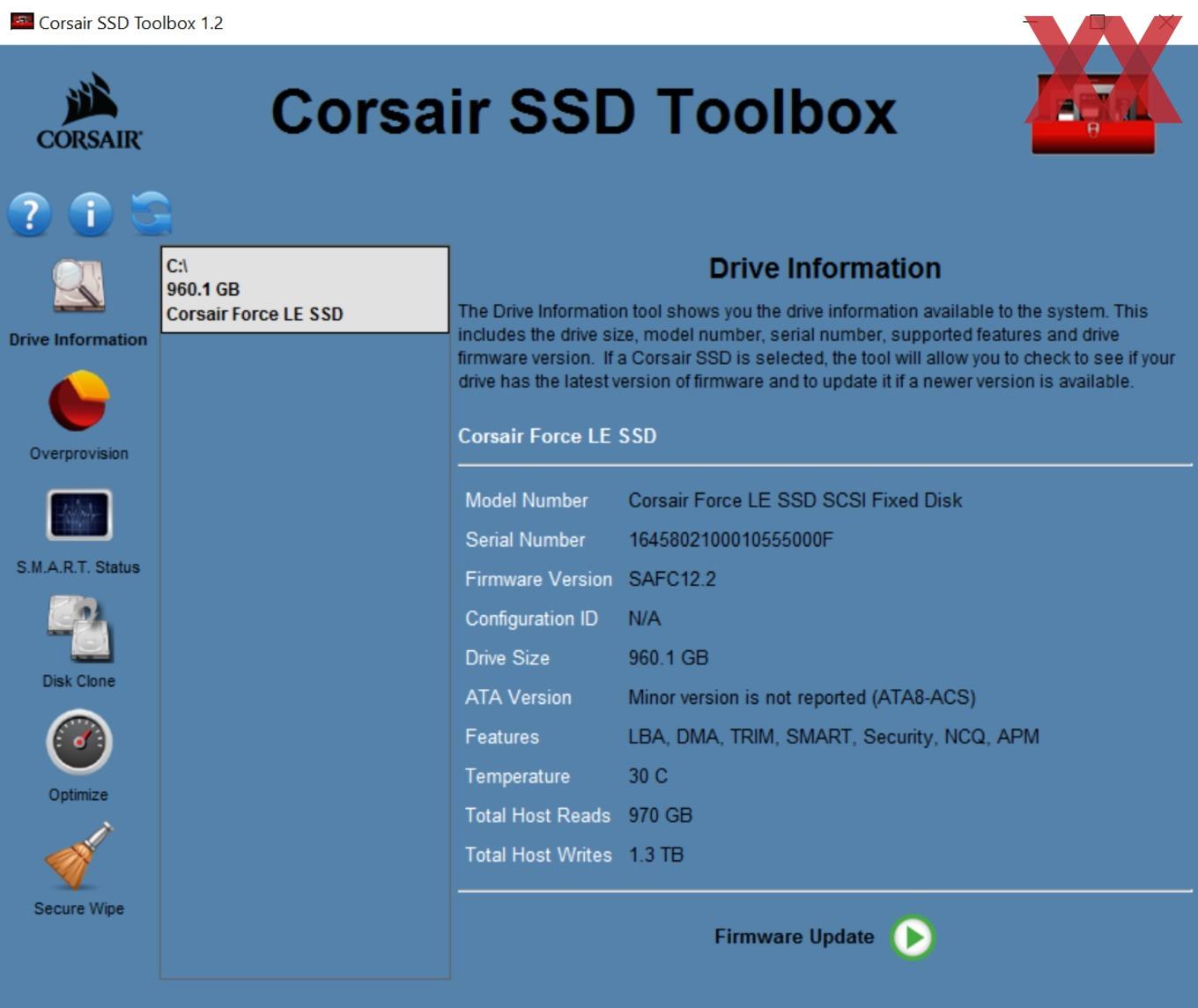1198x1008 pixels.
Task: Click the Corsair Force LE SSD section title
Action: point(557,436)
